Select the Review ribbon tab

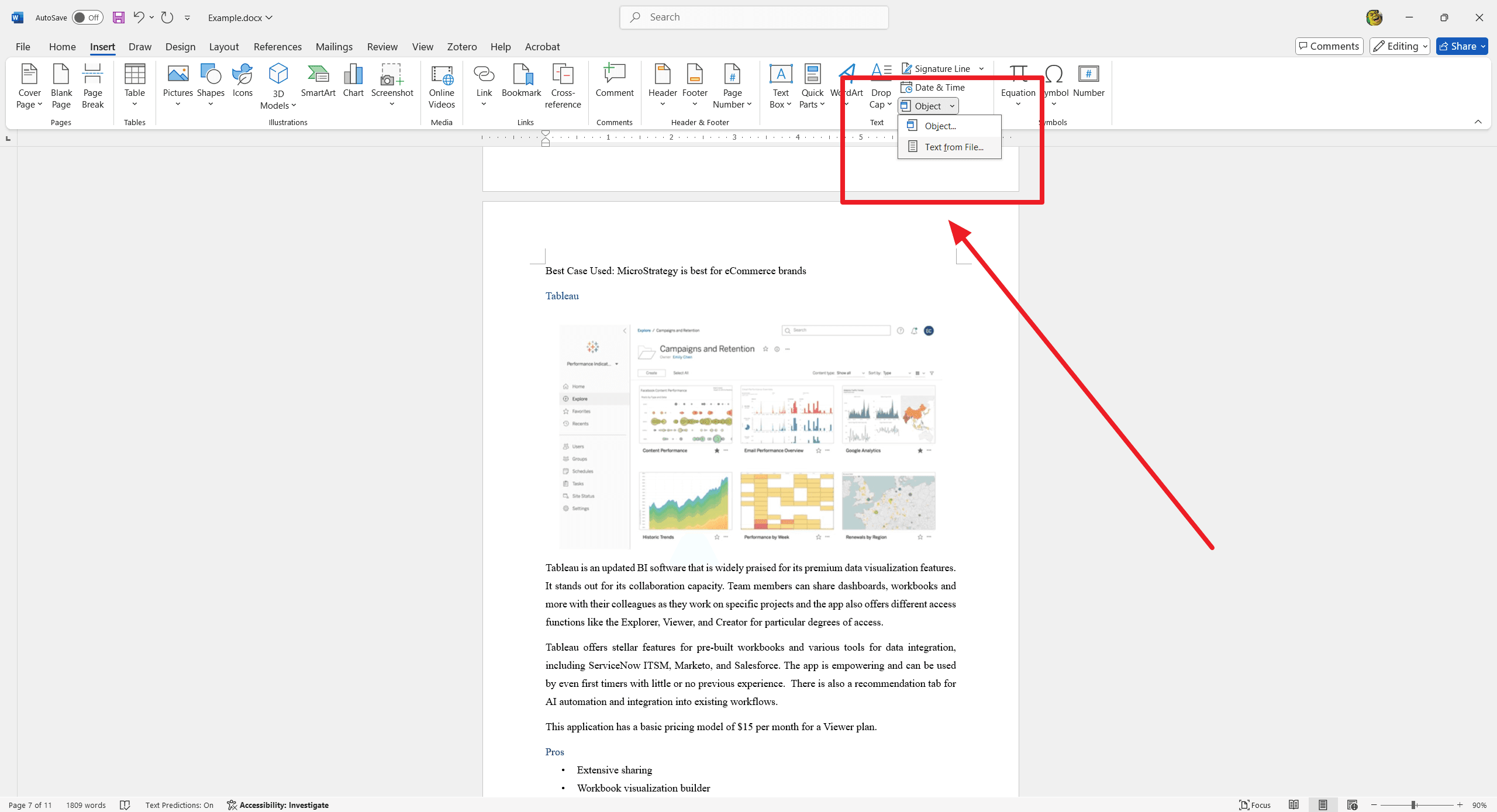click(382, 46)
